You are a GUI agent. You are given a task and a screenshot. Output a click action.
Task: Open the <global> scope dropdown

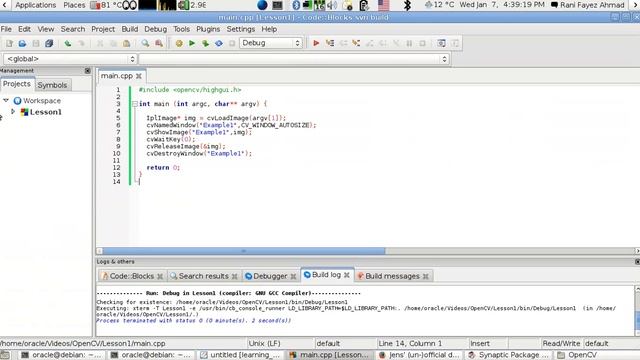coord(70,59)
